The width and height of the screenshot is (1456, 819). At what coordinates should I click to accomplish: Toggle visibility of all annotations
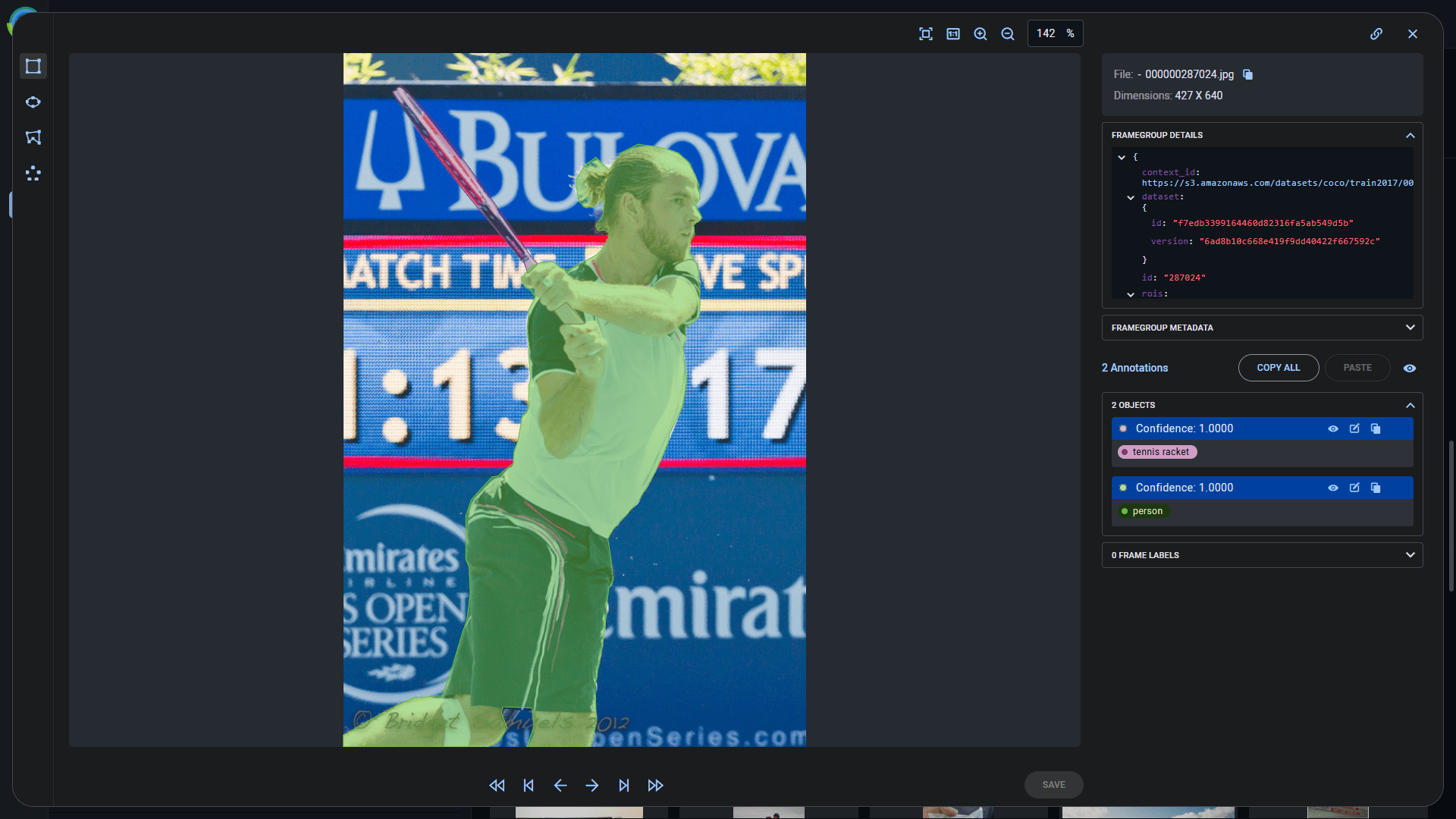click(x=1410, y=368)
